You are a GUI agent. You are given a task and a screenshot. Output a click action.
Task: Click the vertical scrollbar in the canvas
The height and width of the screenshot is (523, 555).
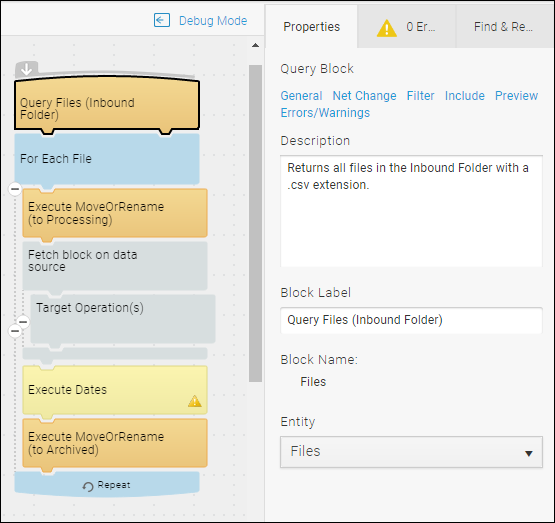[255, 223]
